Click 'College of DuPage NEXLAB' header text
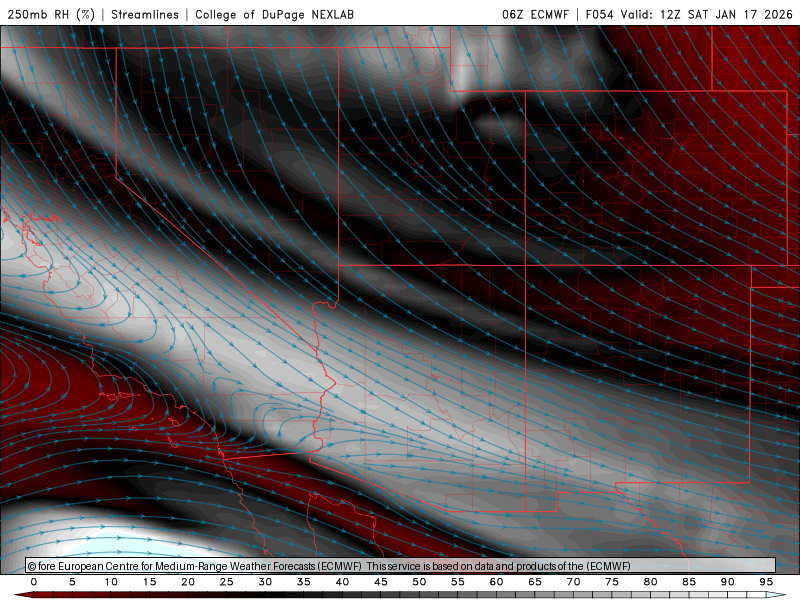The height and width of the screenshot is (600, 800). [x=274, y=14]
